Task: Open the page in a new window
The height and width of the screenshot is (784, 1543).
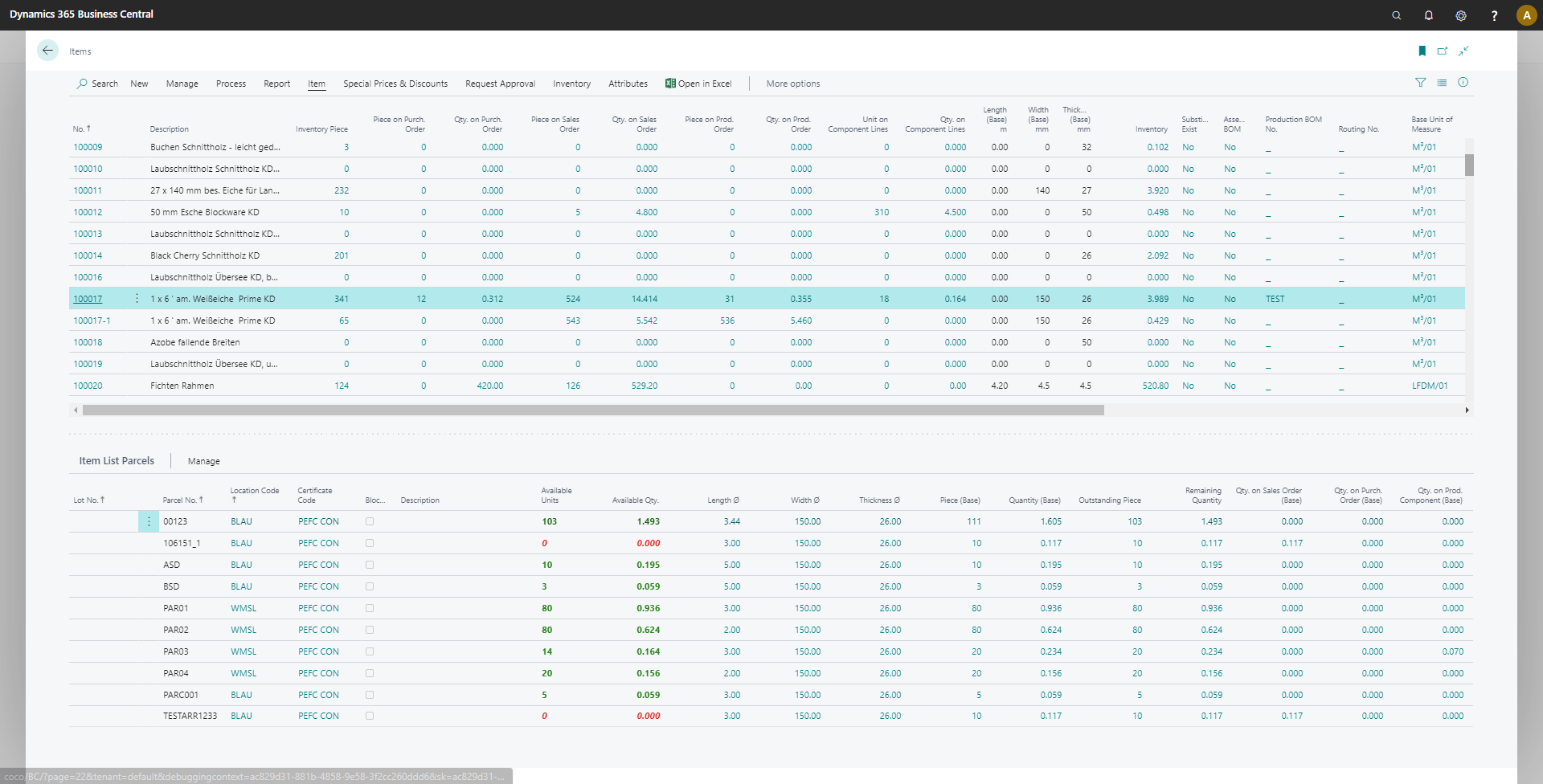Action: pyautogui.click(x=1443, y=51)
